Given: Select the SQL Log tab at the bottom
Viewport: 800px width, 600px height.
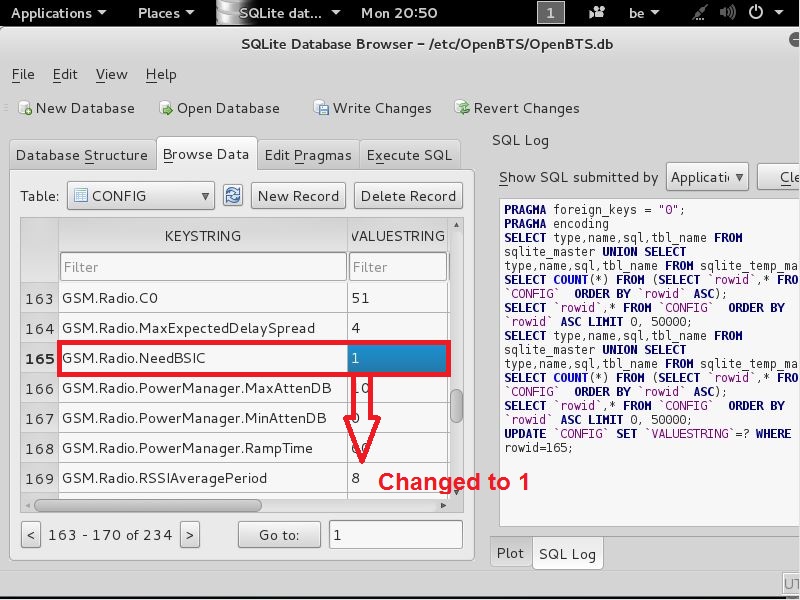Looking at the screenshot, I should (567, 554).
